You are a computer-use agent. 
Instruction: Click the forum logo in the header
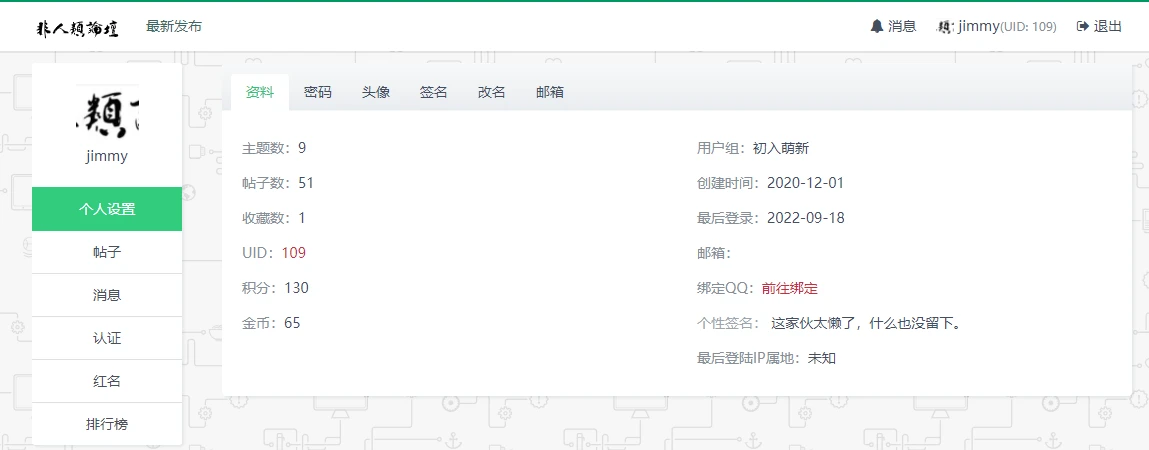click(x=78, y=27)
